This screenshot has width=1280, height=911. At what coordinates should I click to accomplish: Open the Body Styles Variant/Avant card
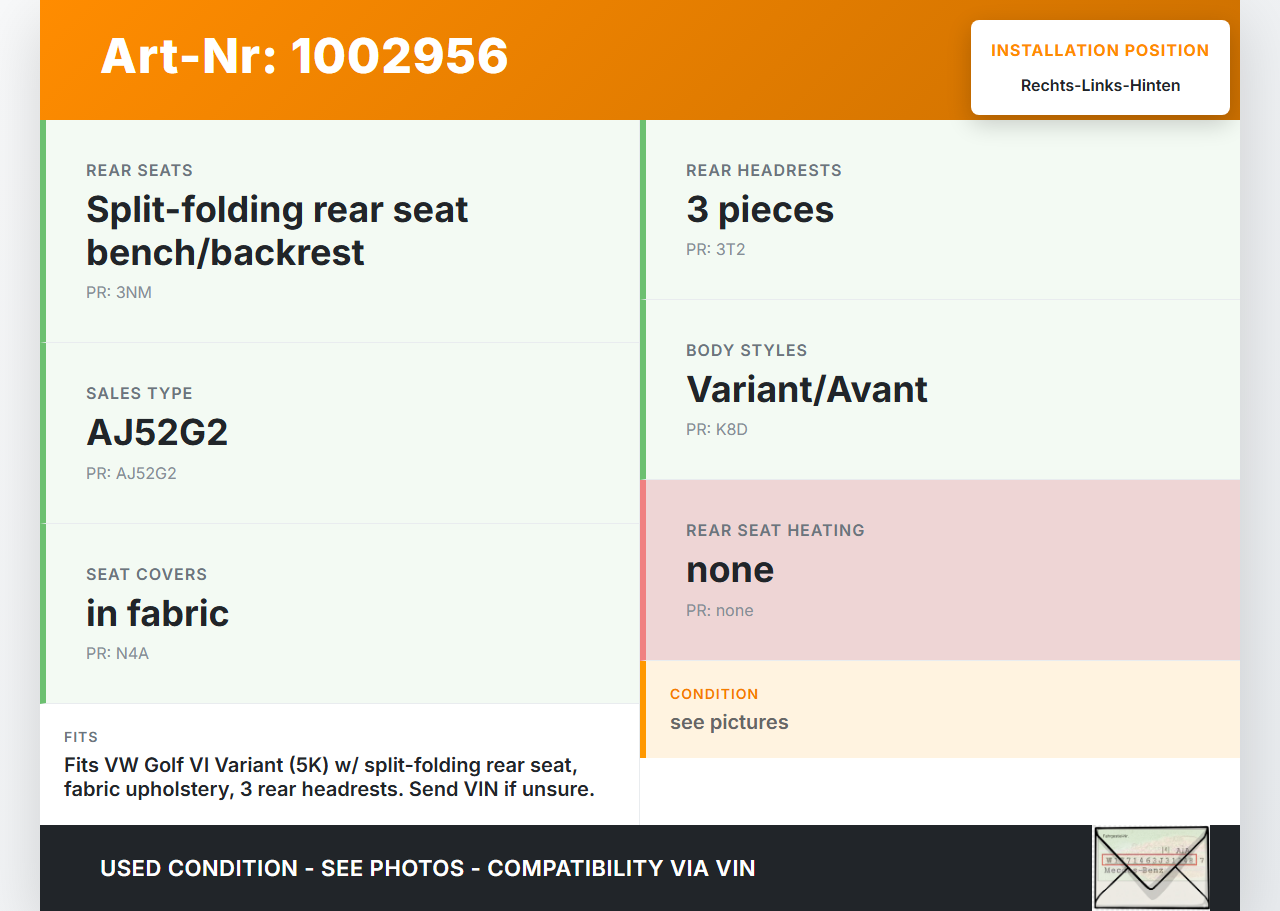pos(940,390)
